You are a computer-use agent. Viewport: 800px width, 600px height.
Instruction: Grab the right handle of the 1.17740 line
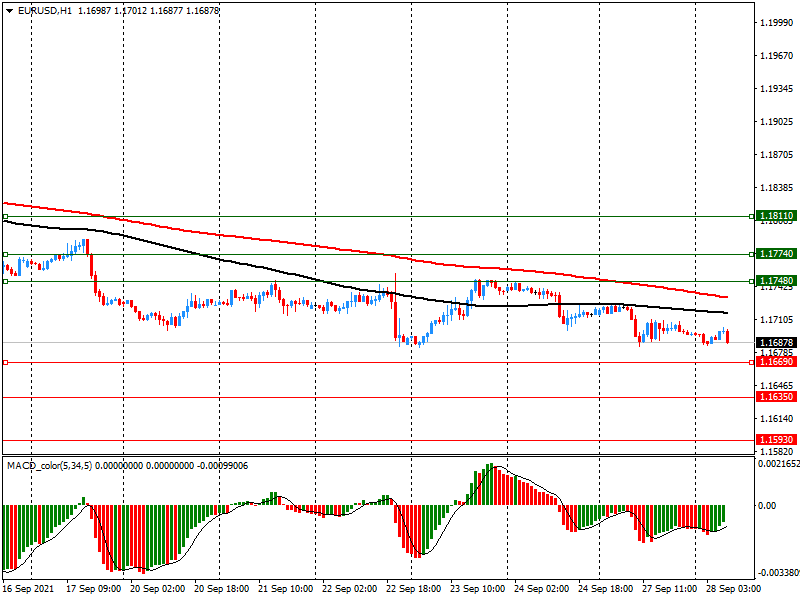[x=752, y=254]
